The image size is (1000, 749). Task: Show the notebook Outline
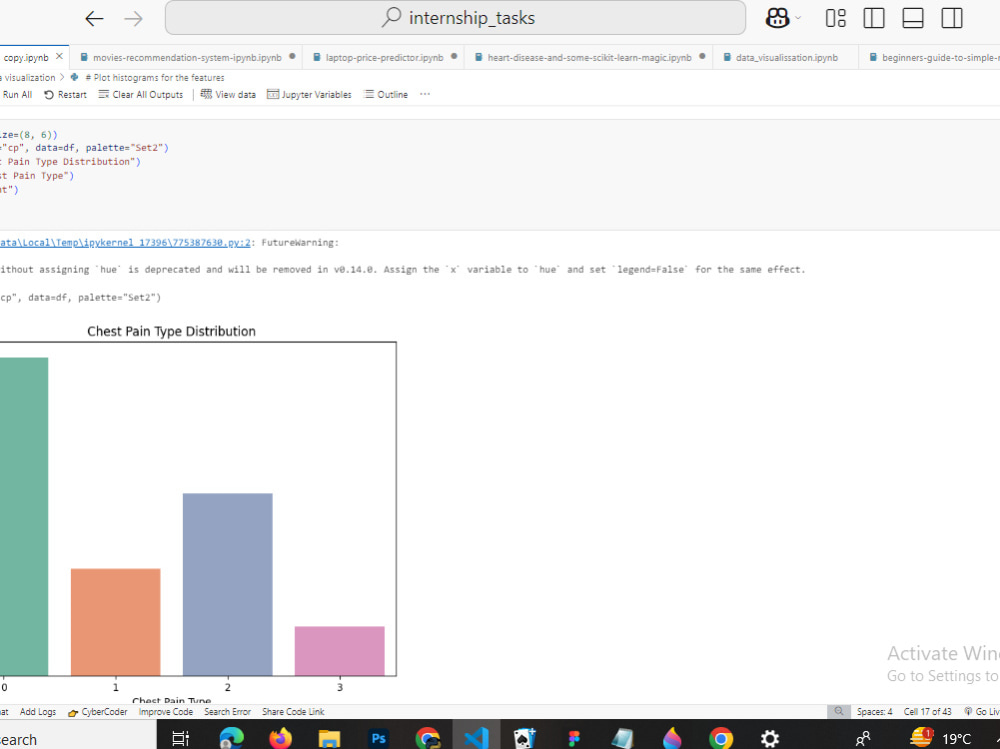(386, 94)
